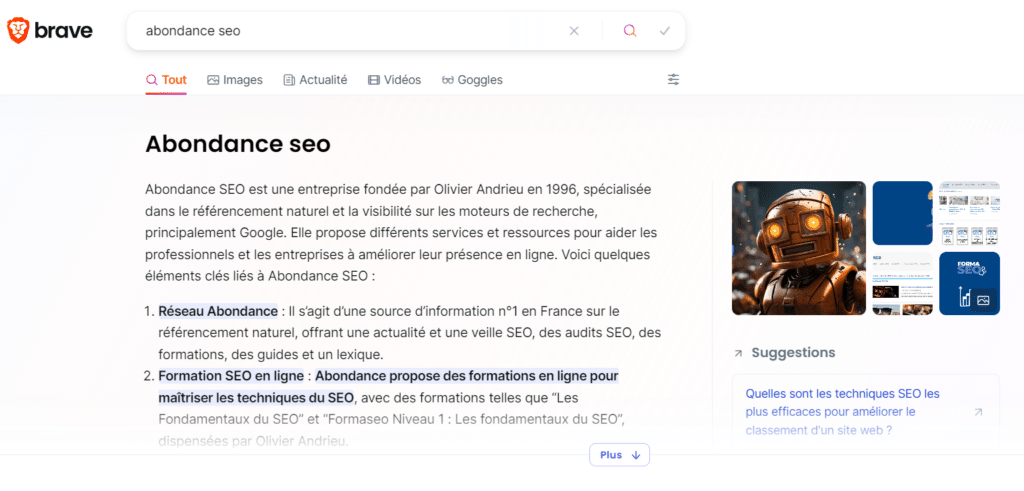Select the Tout results tab
Image resolution: width=1024 pixels, height=491 pixels.
coord(166,80)
